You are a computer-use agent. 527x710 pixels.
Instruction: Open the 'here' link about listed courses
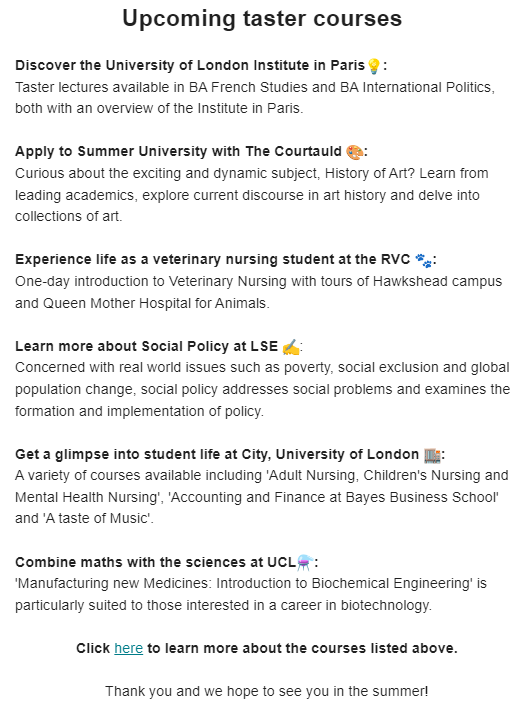tap(129, 648)
